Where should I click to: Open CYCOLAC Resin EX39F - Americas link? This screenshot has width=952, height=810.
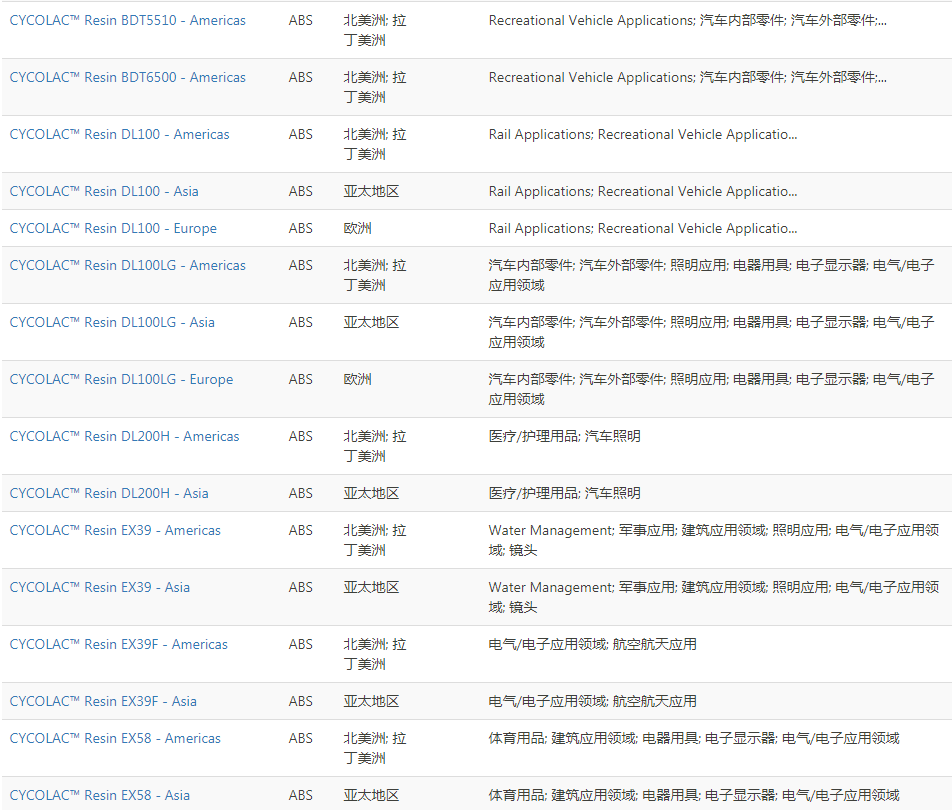click(x=118, y=644)
